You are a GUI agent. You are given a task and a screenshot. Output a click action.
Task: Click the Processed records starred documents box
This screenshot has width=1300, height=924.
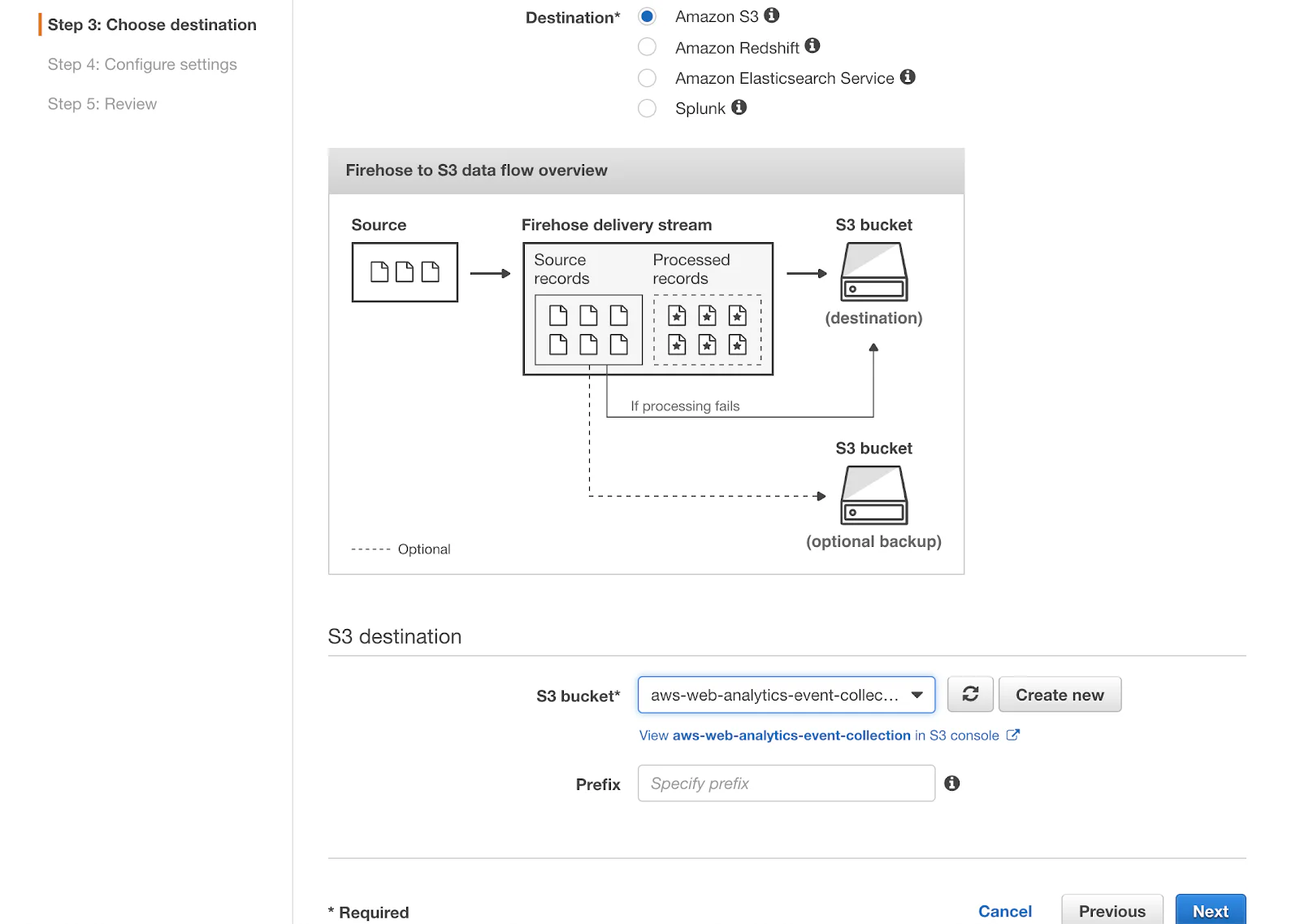[707, 330]
